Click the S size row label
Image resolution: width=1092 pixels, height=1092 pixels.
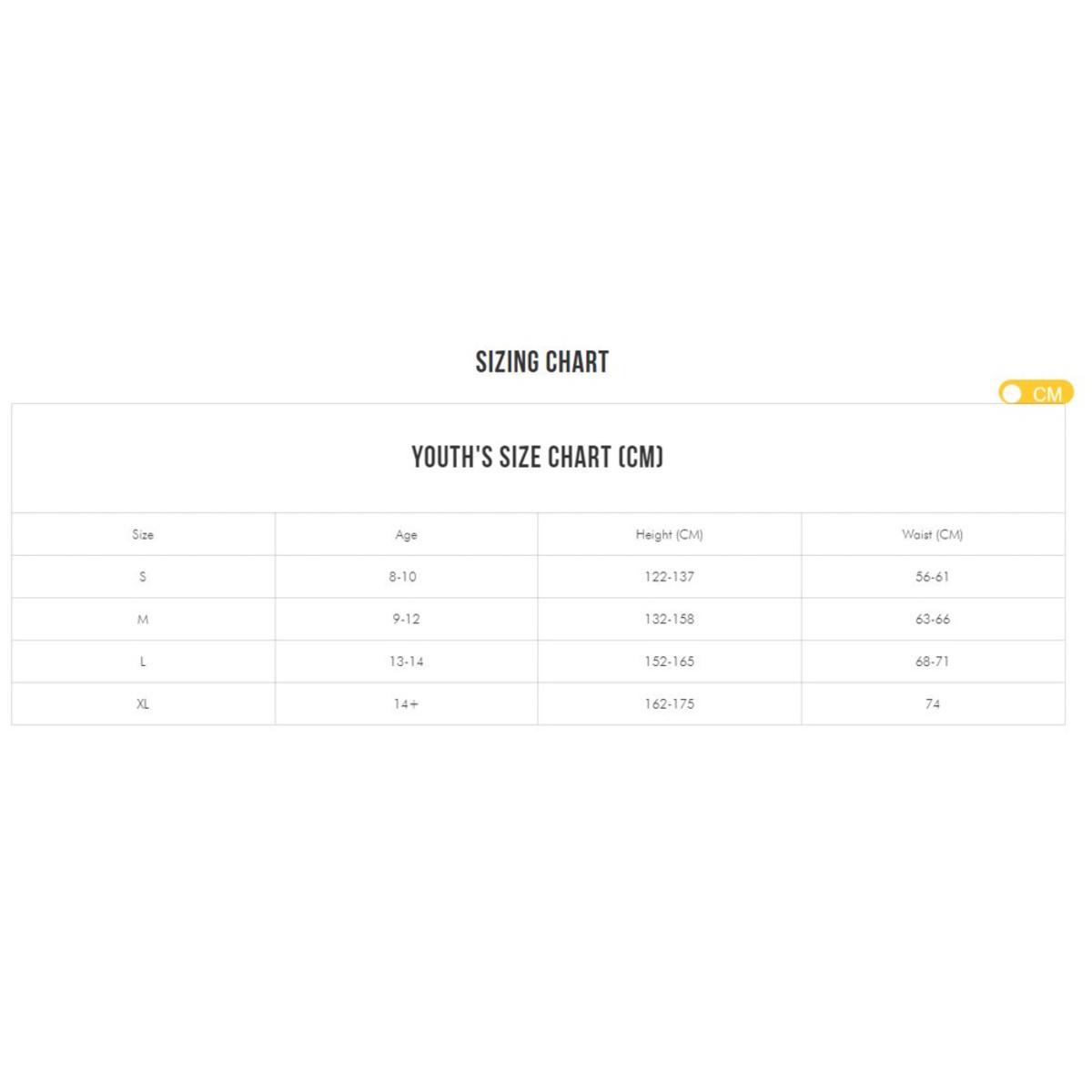(x=143, y=577)
